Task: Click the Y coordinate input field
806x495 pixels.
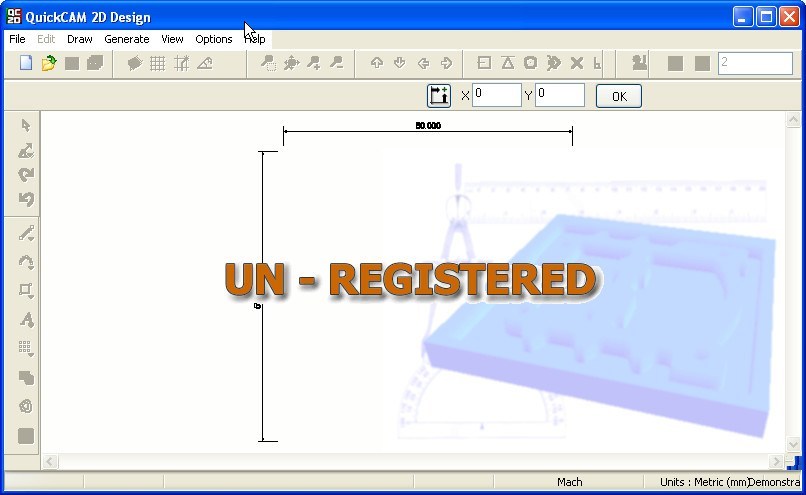Action: (560, 95)
